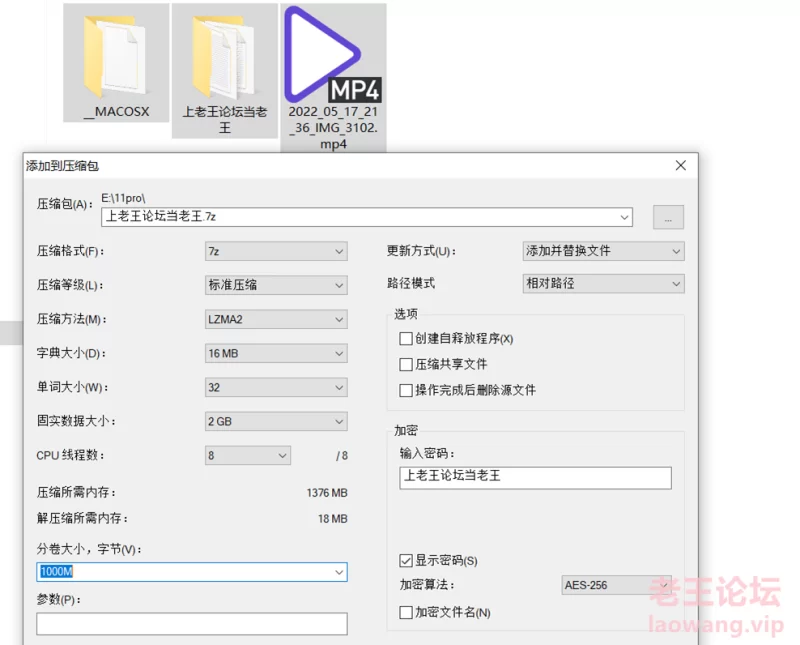Click the browse button with three dots
Screen dimensions: 800x645
coord(667,217)
